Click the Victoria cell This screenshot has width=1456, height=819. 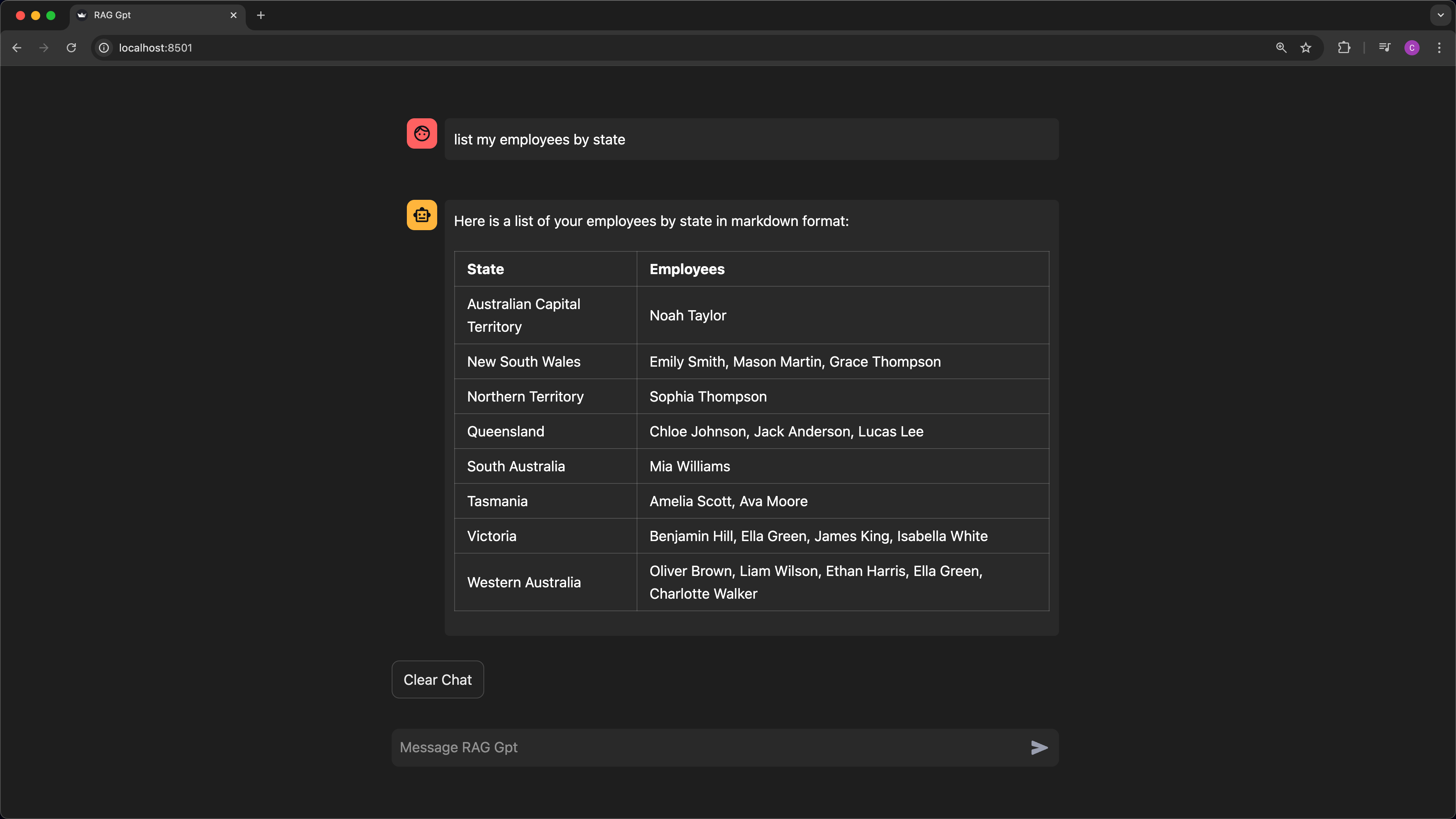(546, 536)
